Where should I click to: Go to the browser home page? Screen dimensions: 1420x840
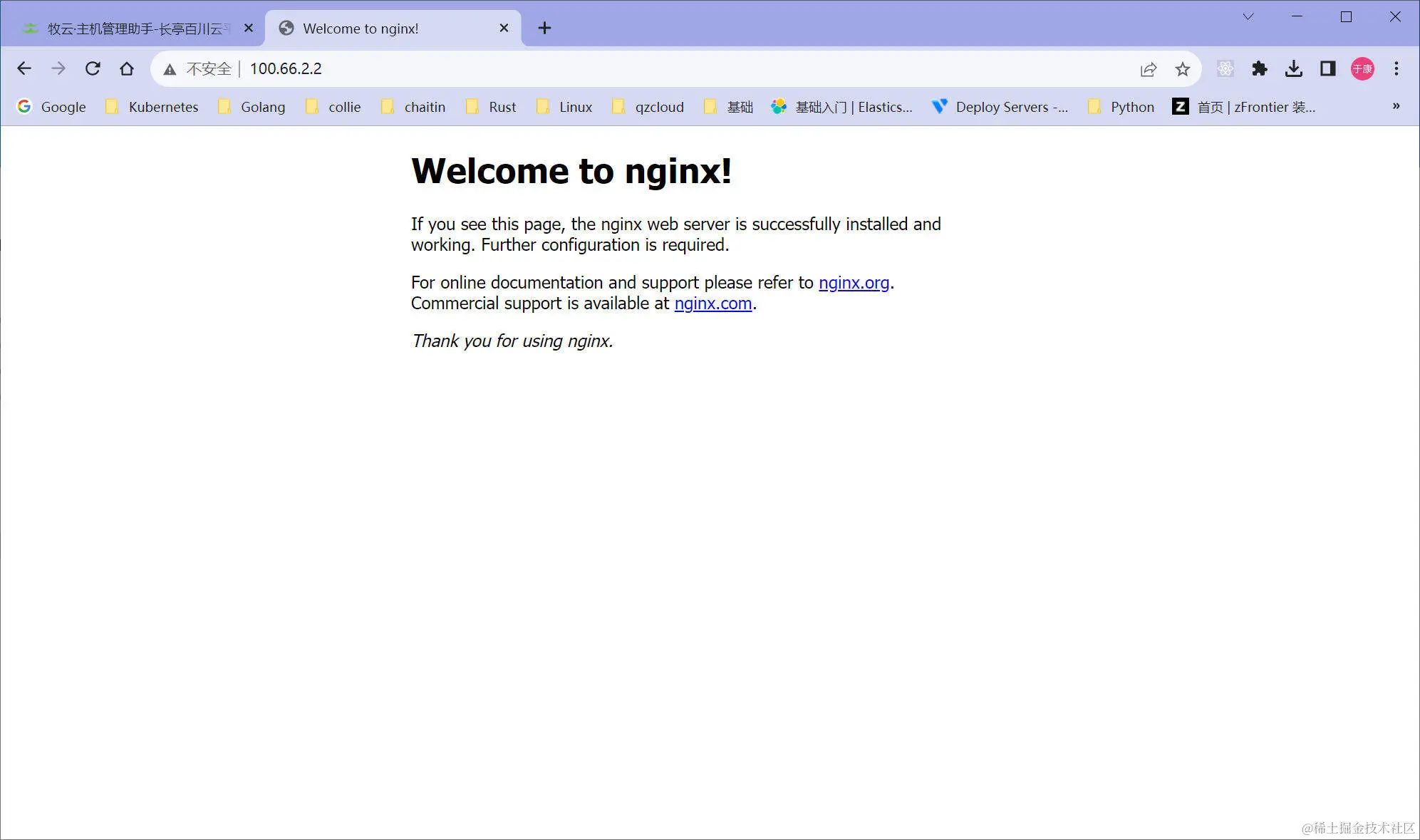[x=127, y=68]
